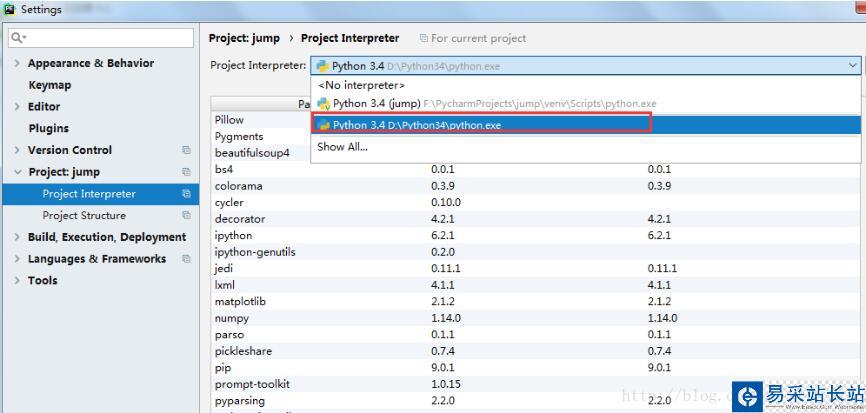The height and width of the screenshot is (413, 866).
Task: Select Project Structure in sidebar
Action: pyautogui.click(x=101, y=215)
